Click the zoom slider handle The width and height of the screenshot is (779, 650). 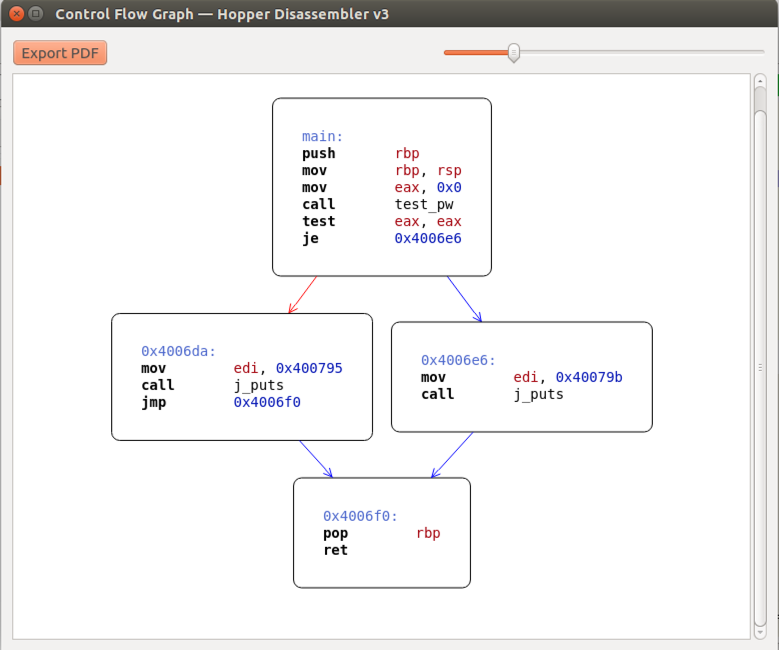point(513,52)
